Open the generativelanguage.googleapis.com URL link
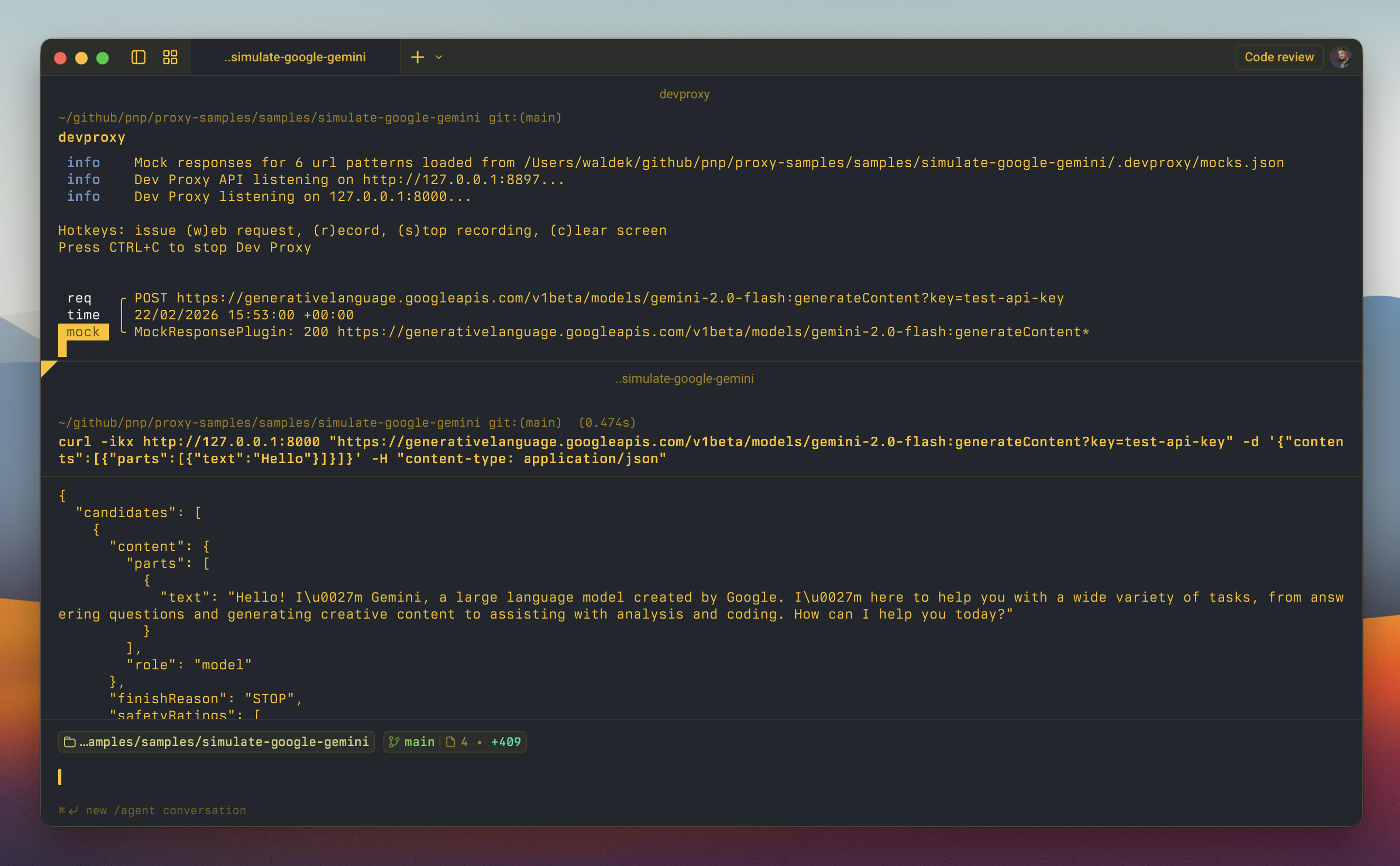 pyautogui.click(x=619, y=297)
